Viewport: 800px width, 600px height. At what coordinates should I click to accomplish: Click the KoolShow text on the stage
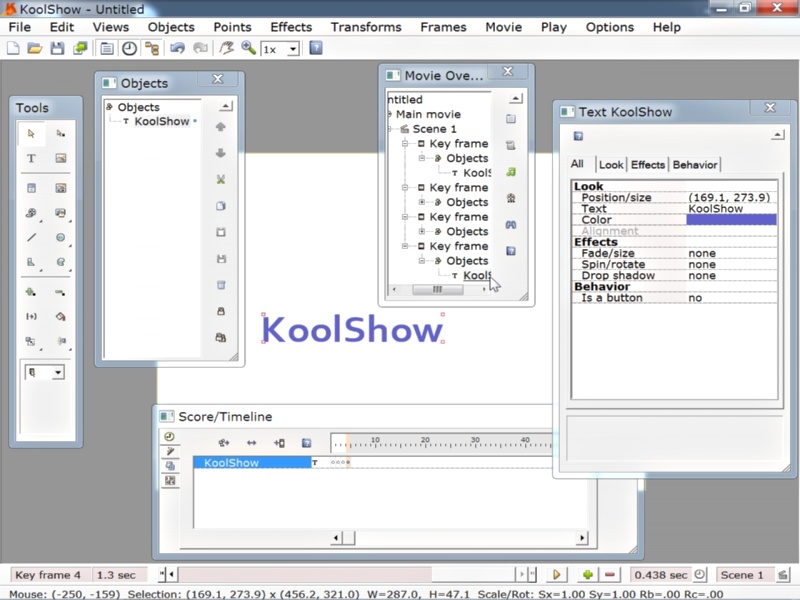point(352,330)
